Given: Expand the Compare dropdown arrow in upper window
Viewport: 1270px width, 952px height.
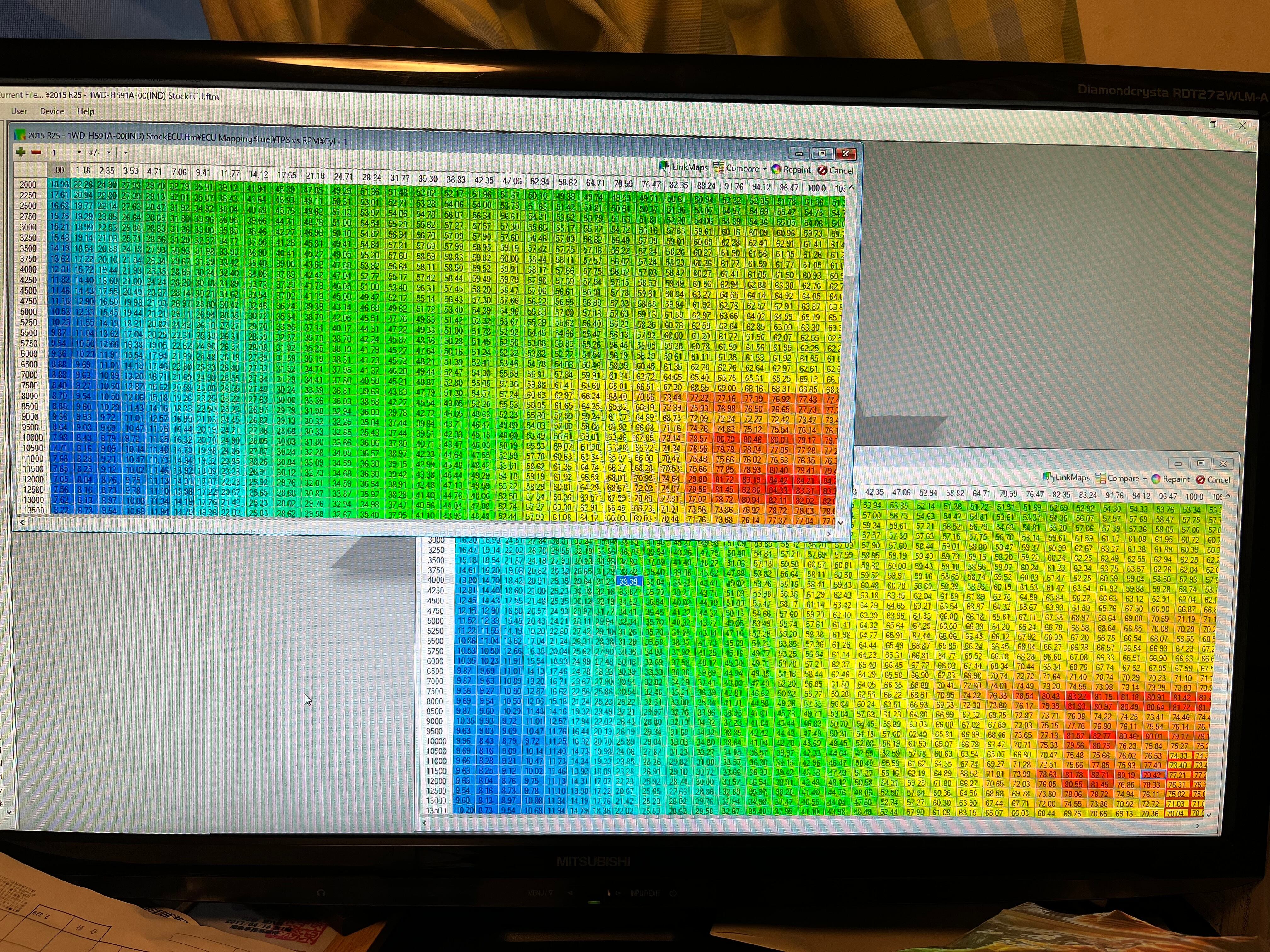Looking at the screenshot, I should 765,169.
